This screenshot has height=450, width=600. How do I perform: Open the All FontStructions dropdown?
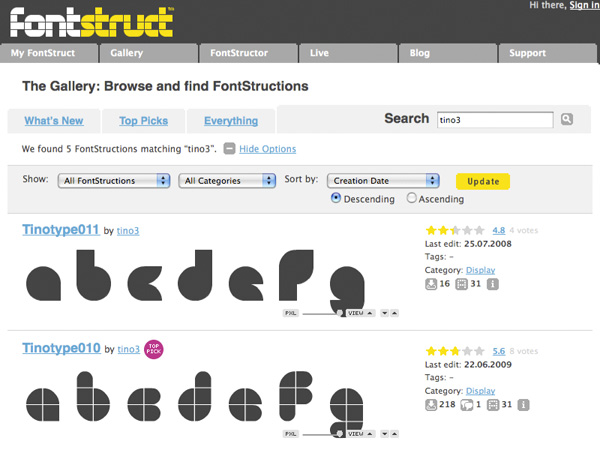tap(114, 181)
